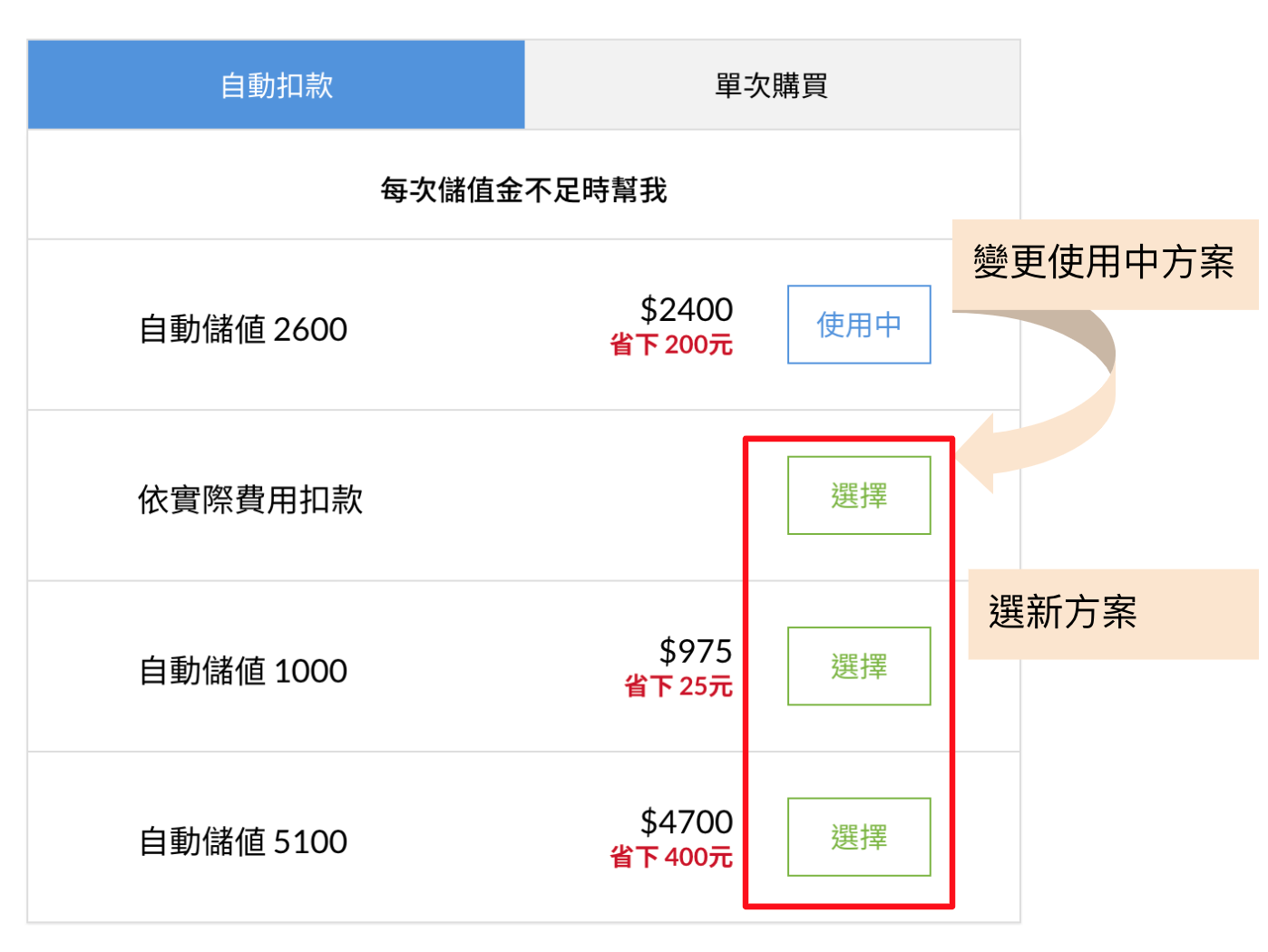
Task: Click the red 省下 200元 savings note
Action: pos(671,345)
